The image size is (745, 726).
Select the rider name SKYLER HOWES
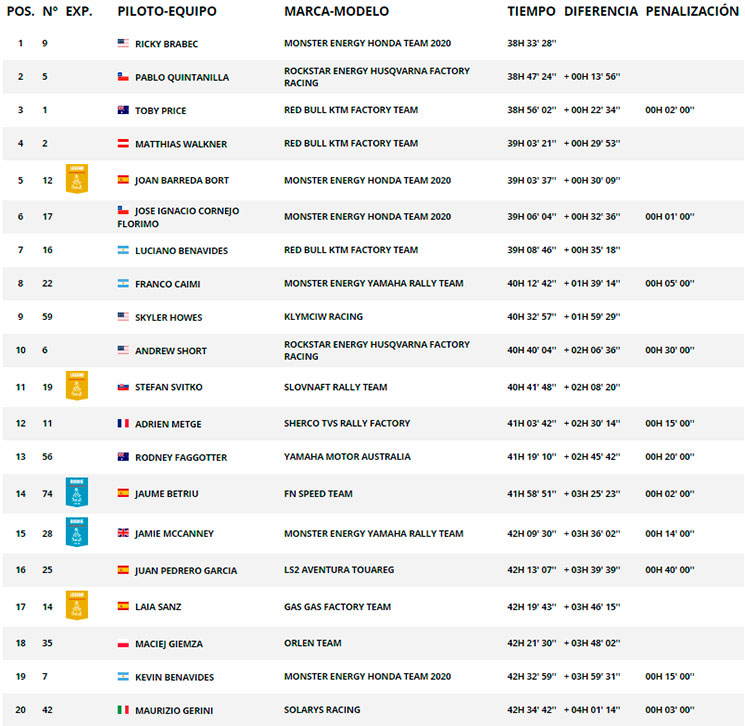click(x=169, y=317)
